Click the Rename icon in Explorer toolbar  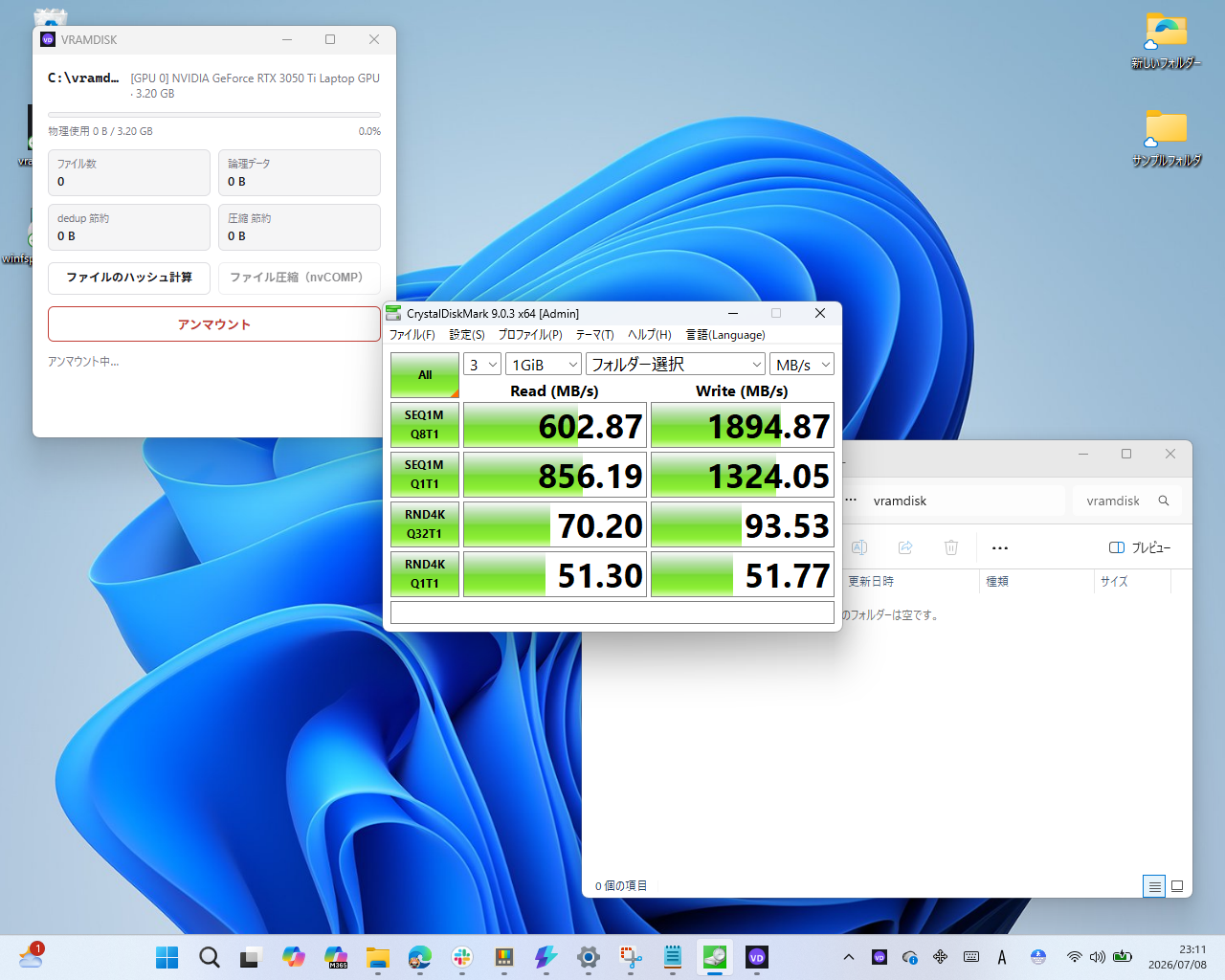click(859, 547)
